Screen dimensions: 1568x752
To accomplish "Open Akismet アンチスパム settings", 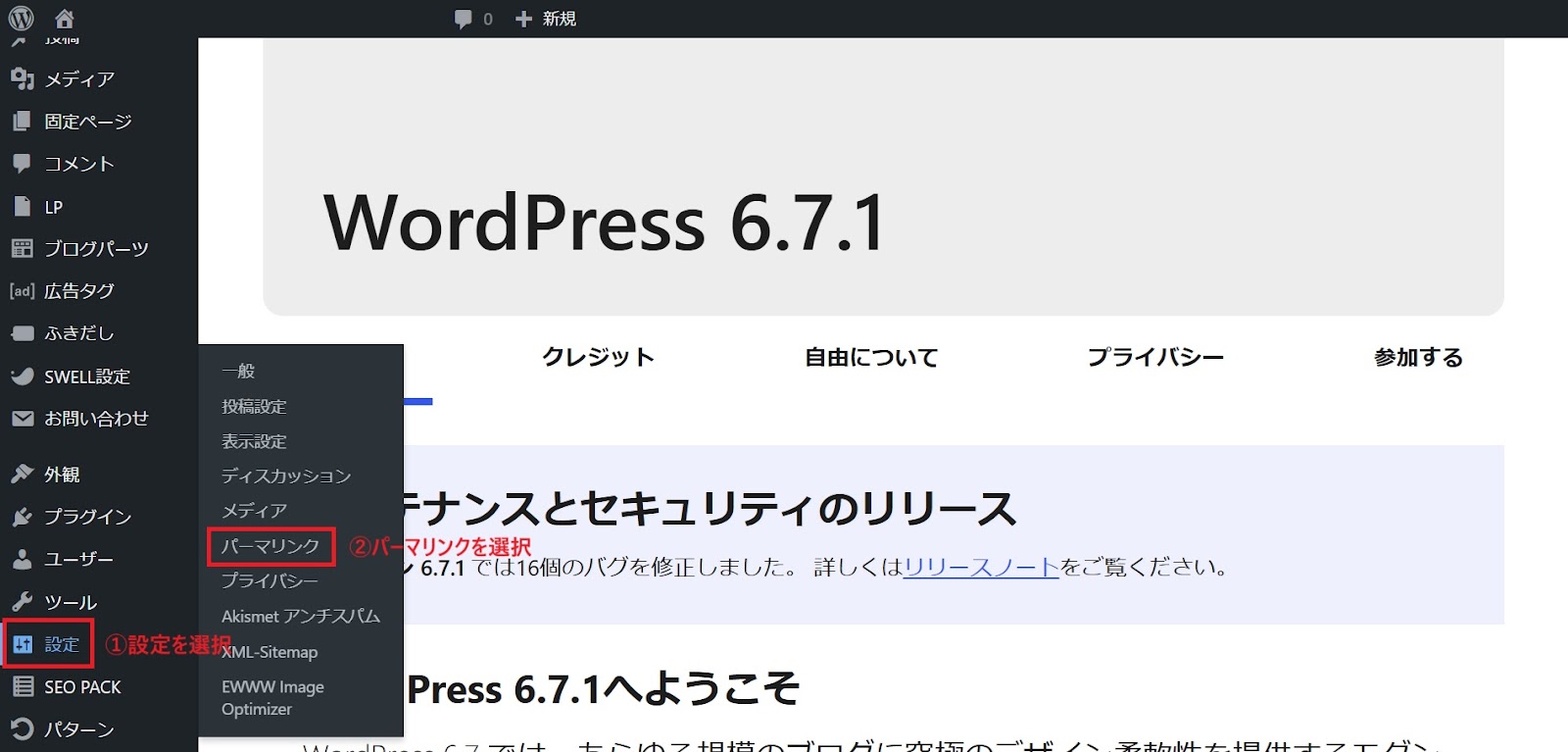I will tap(301, 616).
